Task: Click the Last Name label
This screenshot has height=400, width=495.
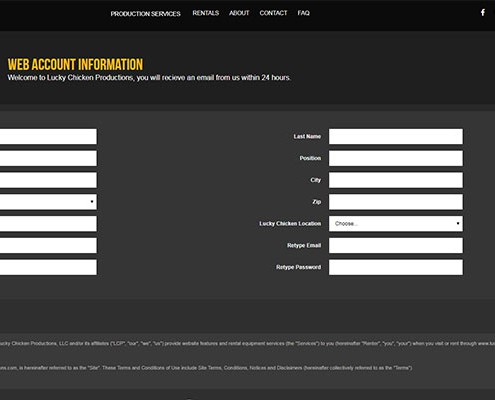Action: click(307, 136)
